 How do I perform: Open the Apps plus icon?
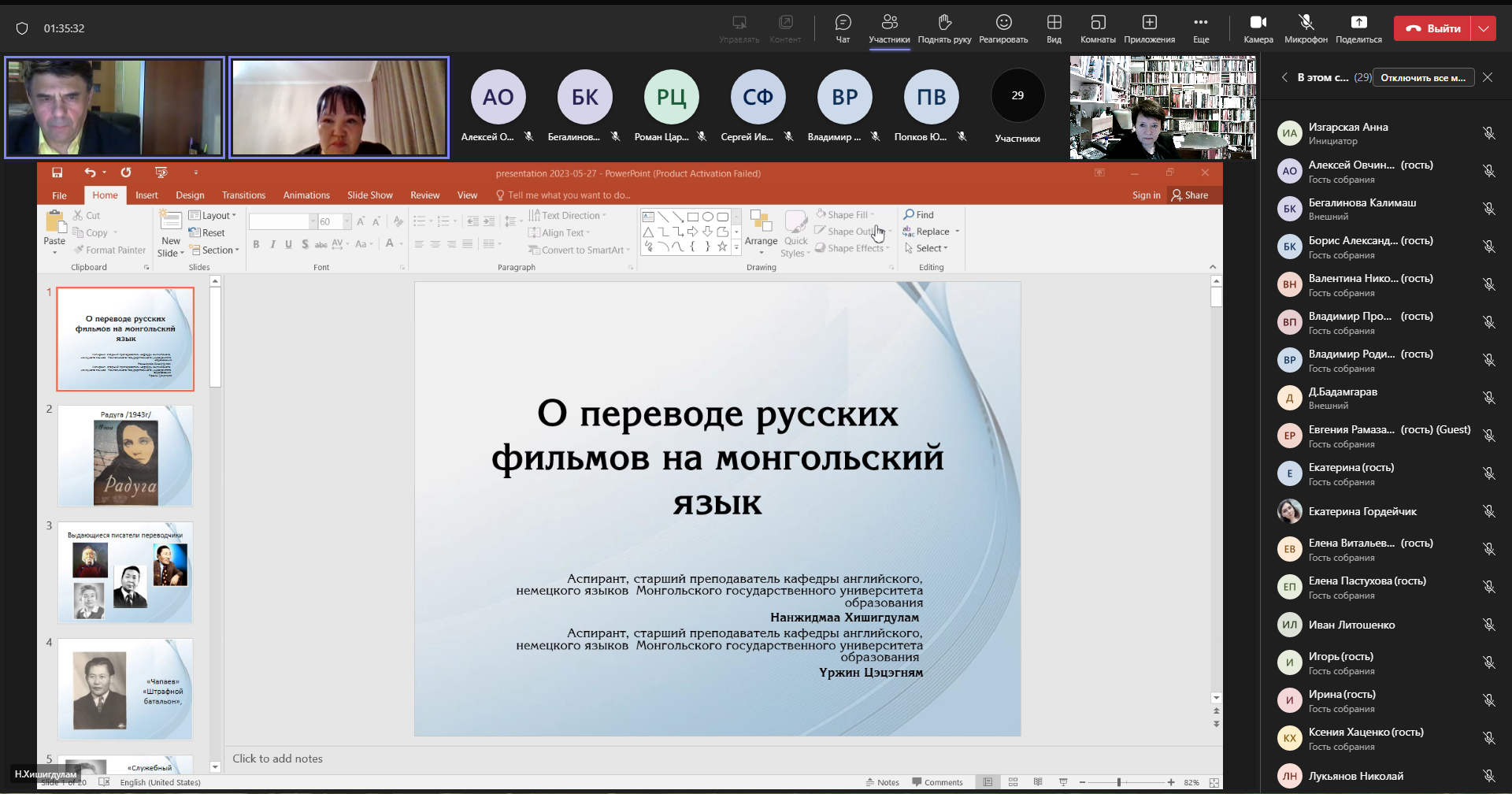point(1149,23)
